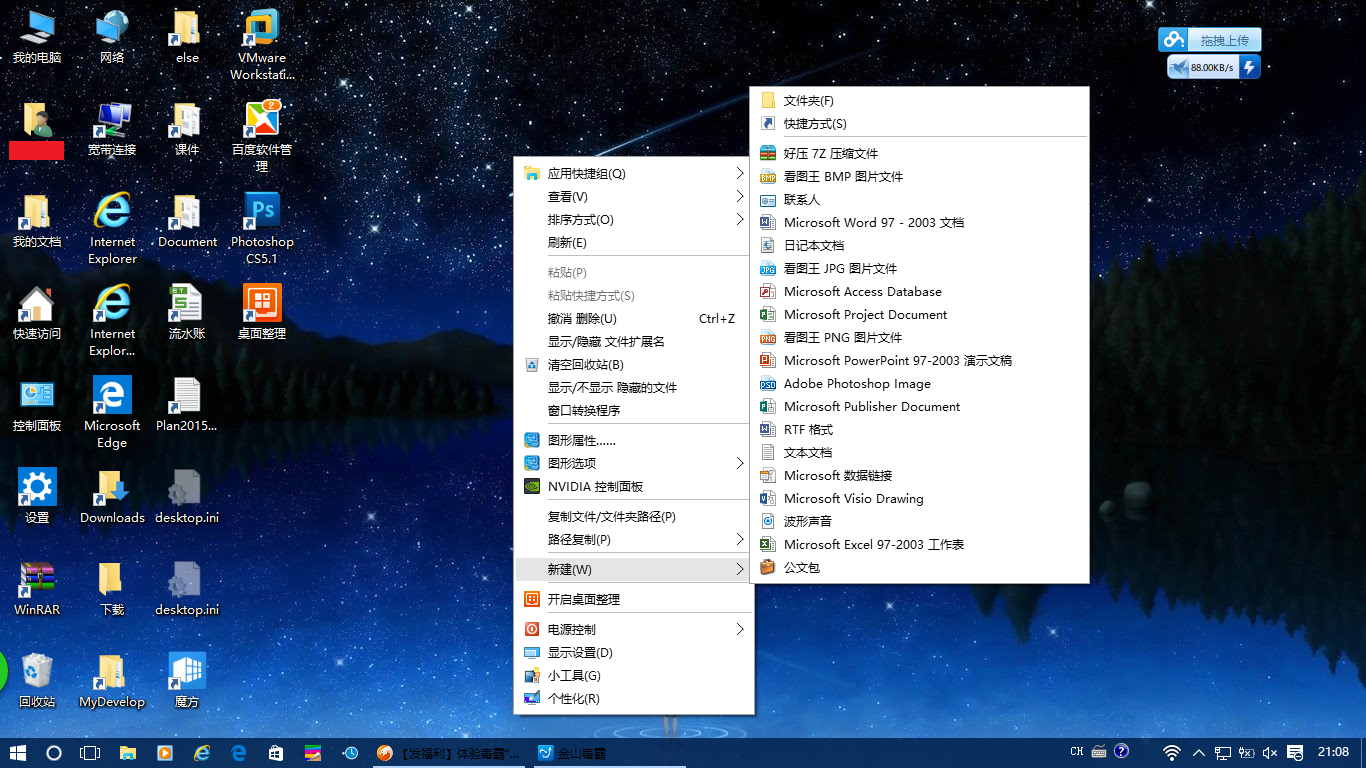Click the CH input language indicator
Image resolution: width=1366 pixels, height=768 pixels.
1077,752
